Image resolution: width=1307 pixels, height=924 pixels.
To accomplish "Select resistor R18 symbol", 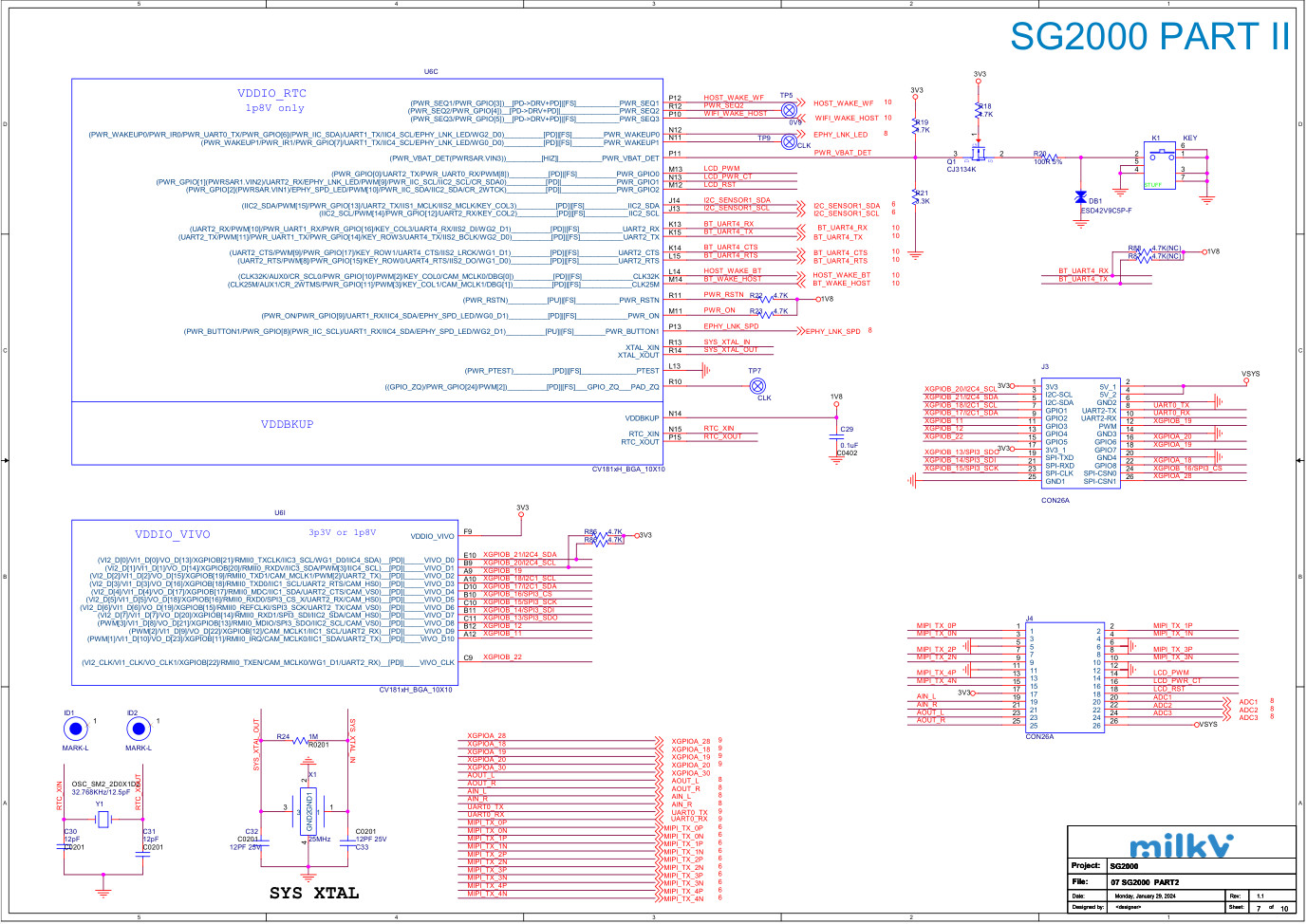I will [x=979, y=110].
